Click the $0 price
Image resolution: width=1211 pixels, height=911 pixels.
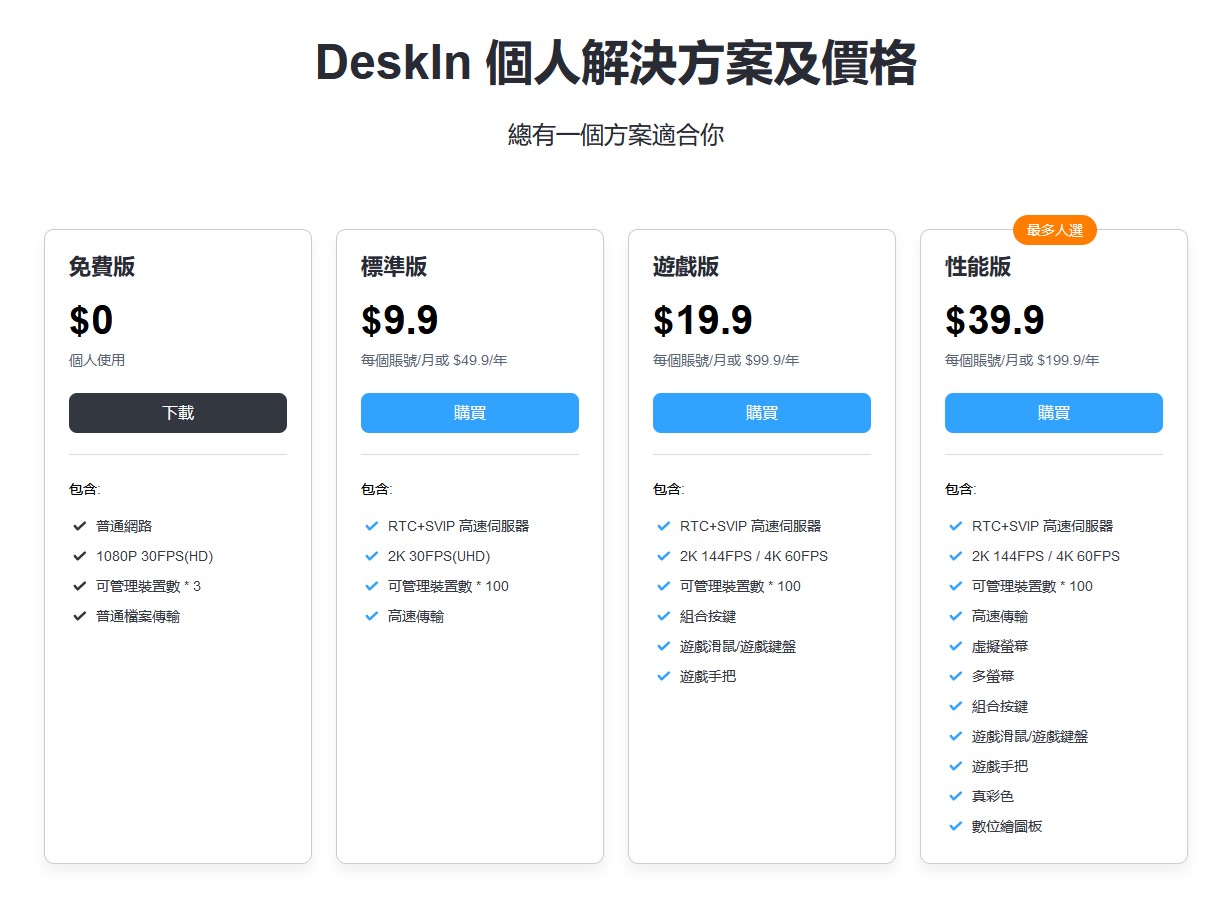(x=91, y=321)
